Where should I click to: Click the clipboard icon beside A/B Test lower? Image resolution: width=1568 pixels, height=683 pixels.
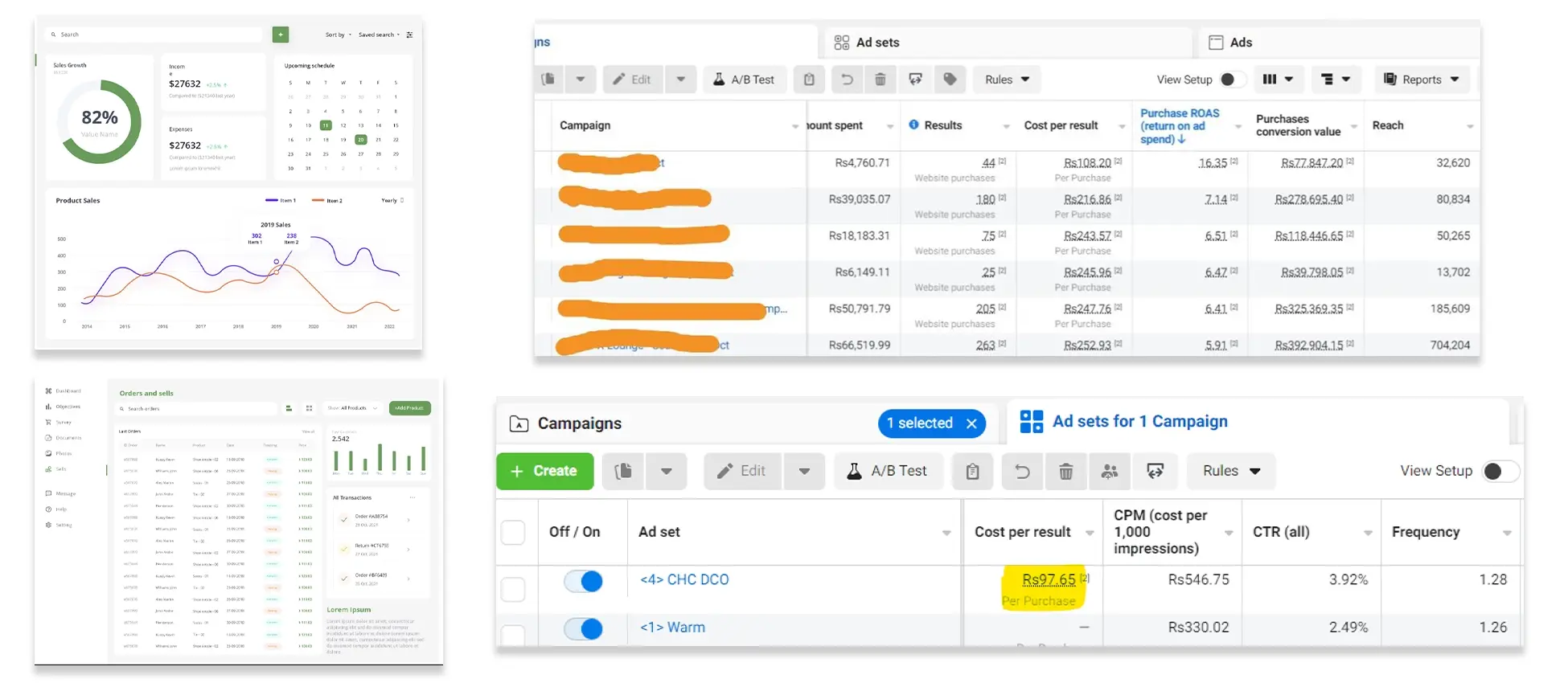coord(972,472)
